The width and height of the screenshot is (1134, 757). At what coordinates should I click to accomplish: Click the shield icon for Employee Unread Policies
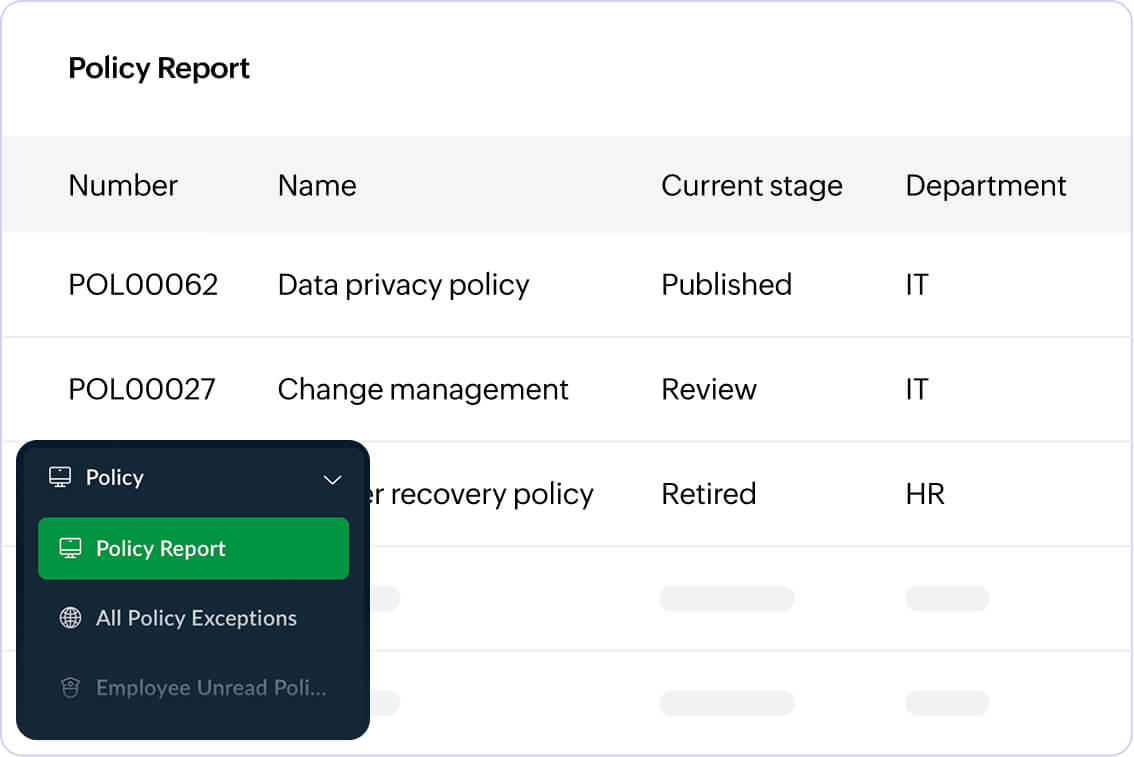(70, 688)
